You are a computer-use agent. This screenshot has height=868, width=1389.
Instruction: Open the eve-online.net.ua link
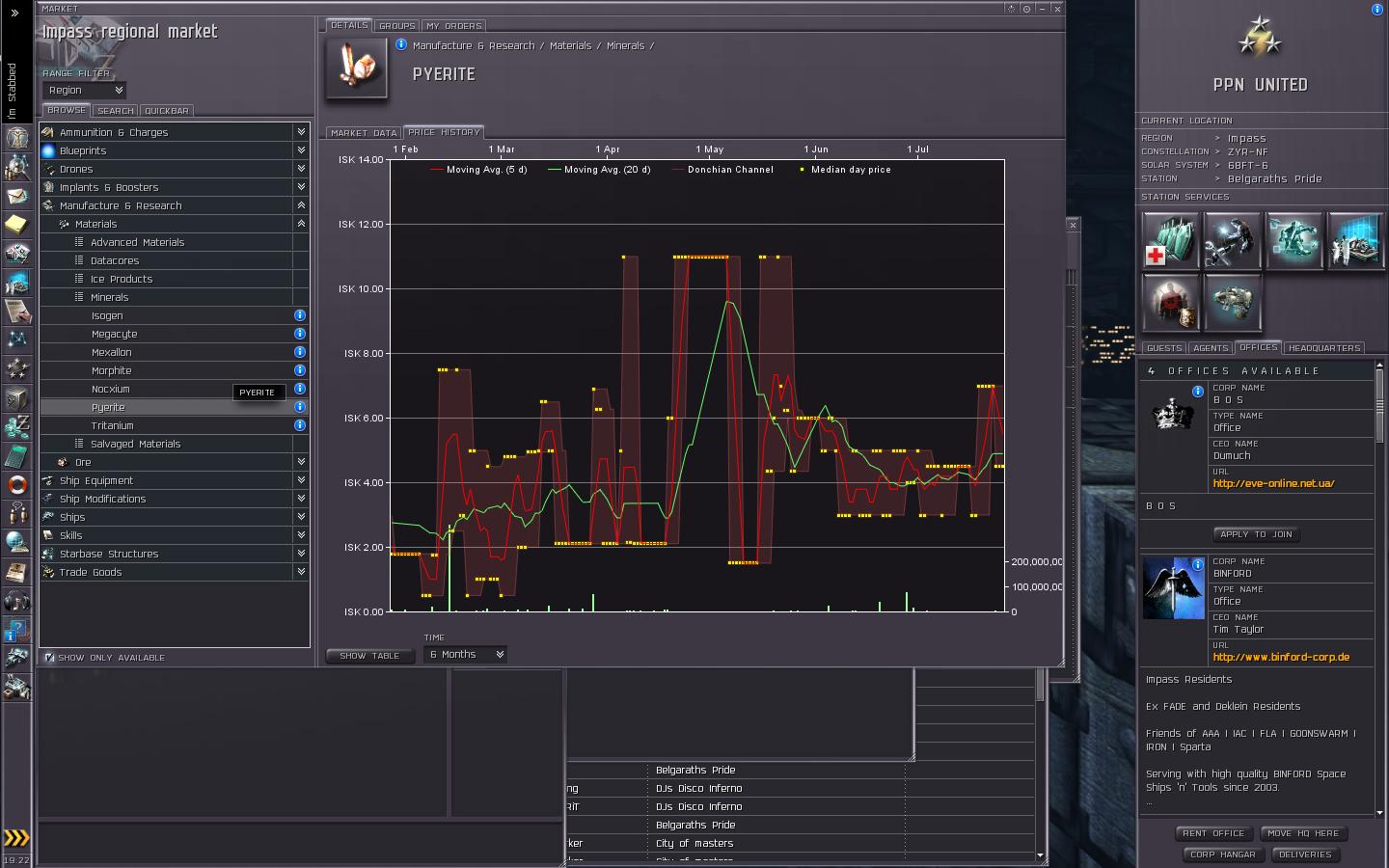tap(1273, 483)
